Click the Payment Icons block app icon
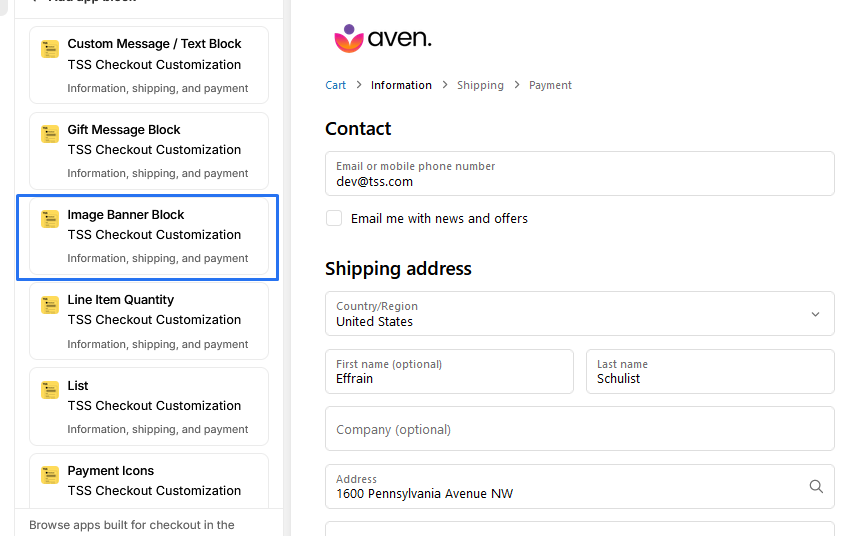The width and height of the screenshot is (855, 536). (50, 475)
